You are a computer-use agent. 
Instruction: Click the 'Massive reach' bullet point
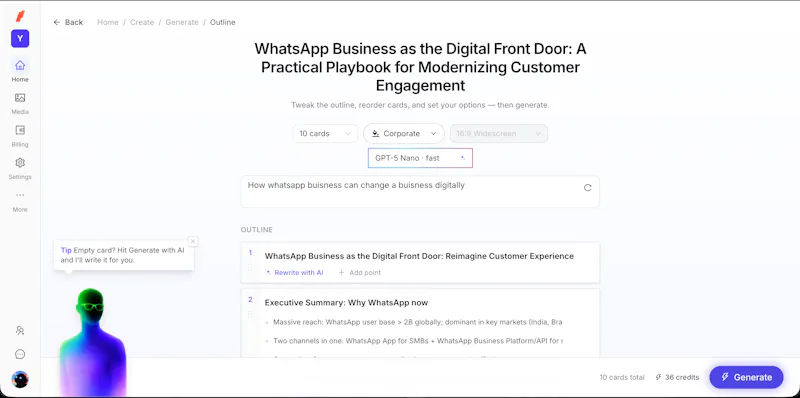click(x=417, y=322)
